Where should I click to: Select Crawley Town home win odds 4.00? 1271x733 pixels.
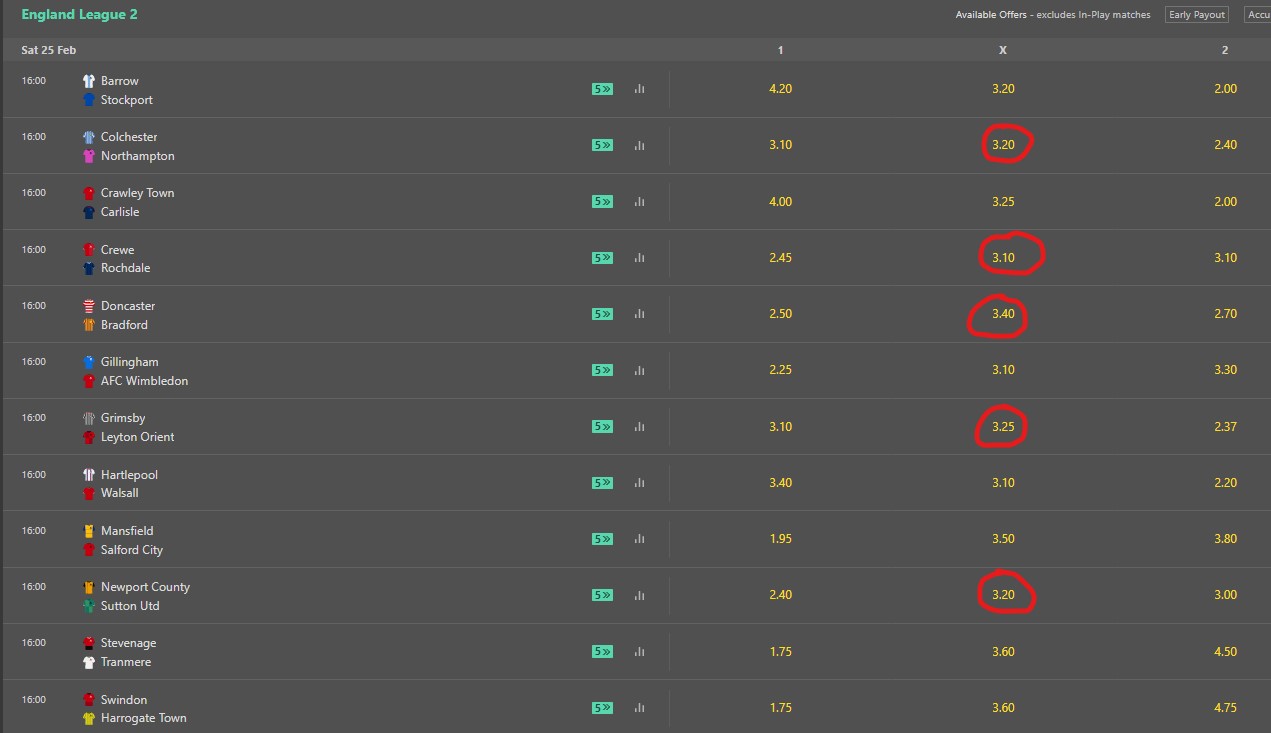coord(780,202)
